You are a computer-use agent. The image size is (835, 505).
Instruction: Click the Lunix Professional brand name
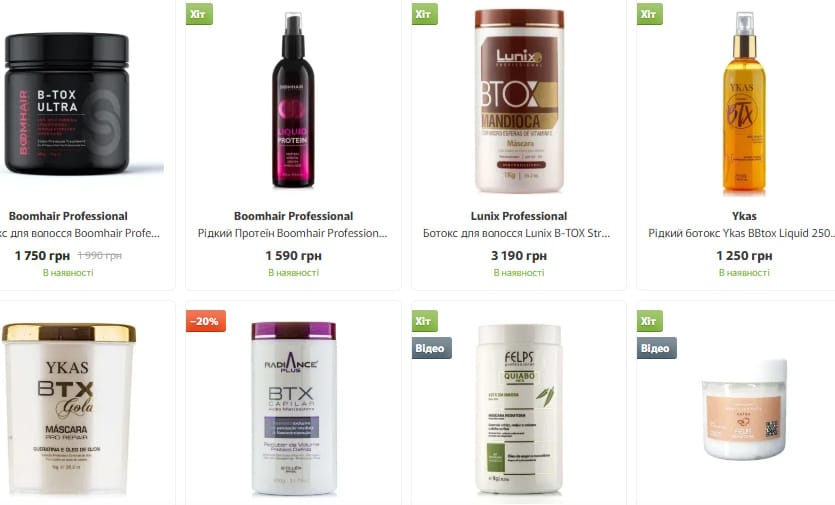point(519,216)
